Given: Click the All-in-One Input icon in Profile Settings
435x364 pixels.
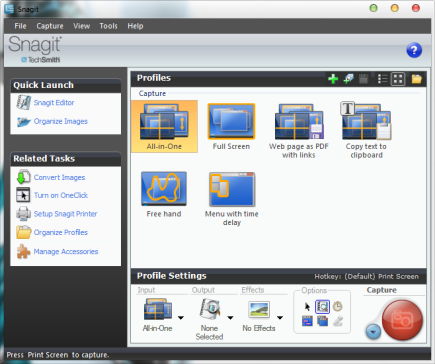Looking at the screenshot, I should tap(158, 310).
